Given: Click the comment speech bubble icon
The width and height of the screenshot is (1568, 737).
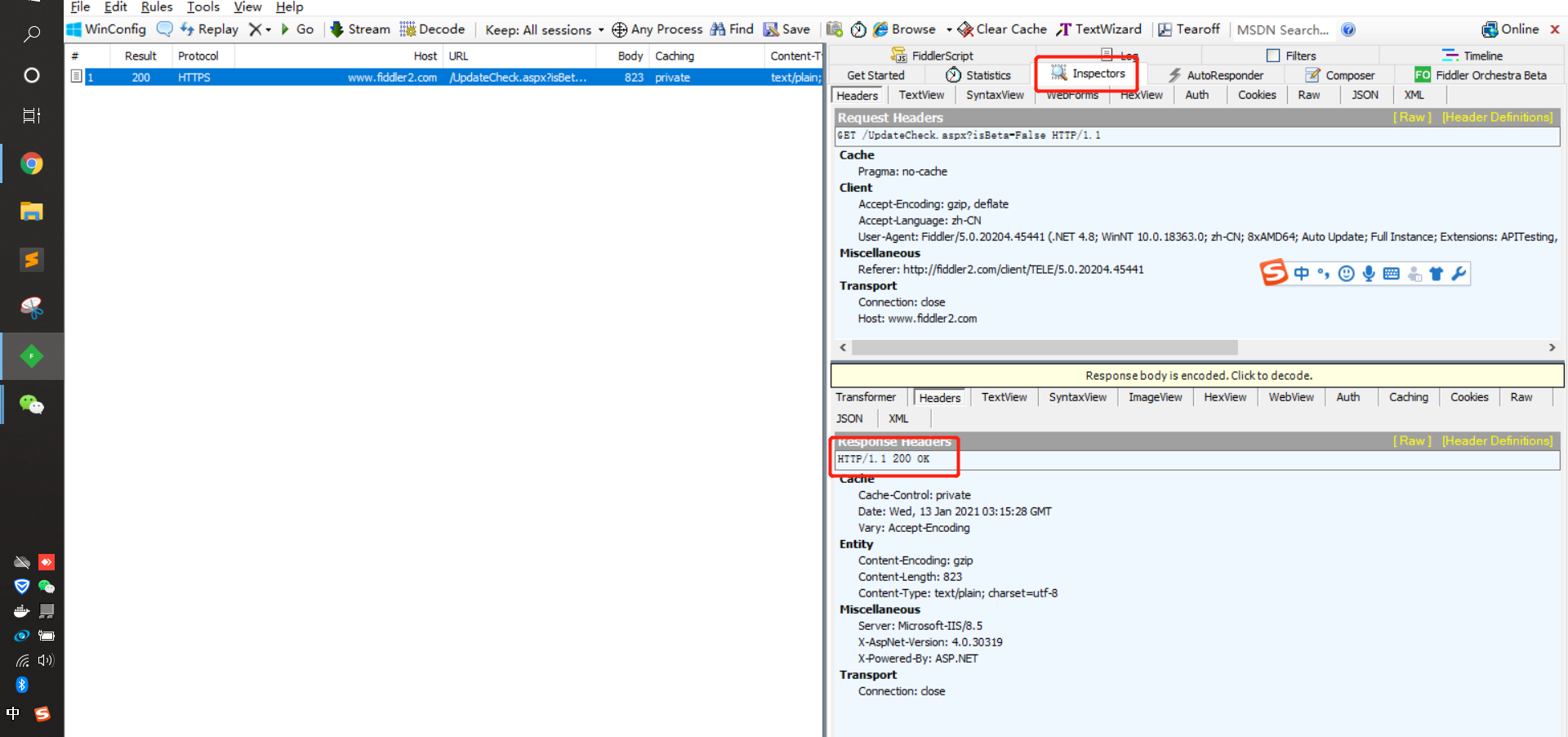Looking at the screenshot, I should (164, 29).
